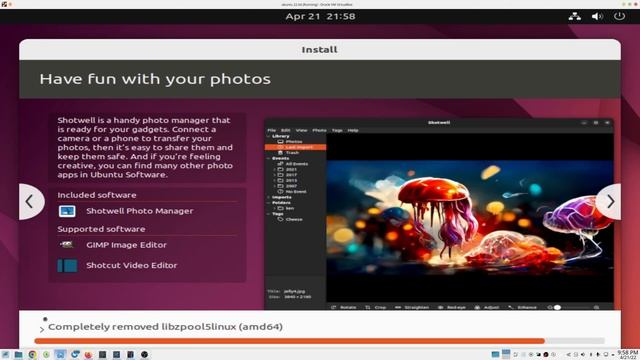
Task: Click the 'Completely removed libzpool5linux (amd64)' status
Action: pyautogui.click(x=165, y=327)
